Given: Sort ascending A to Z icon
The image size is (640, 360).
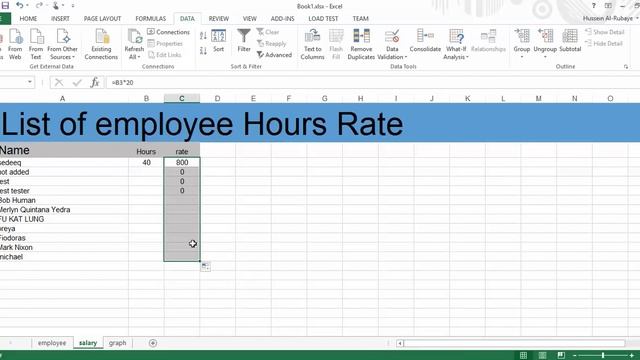Looking at the screenshot, I should click(203, 36).
